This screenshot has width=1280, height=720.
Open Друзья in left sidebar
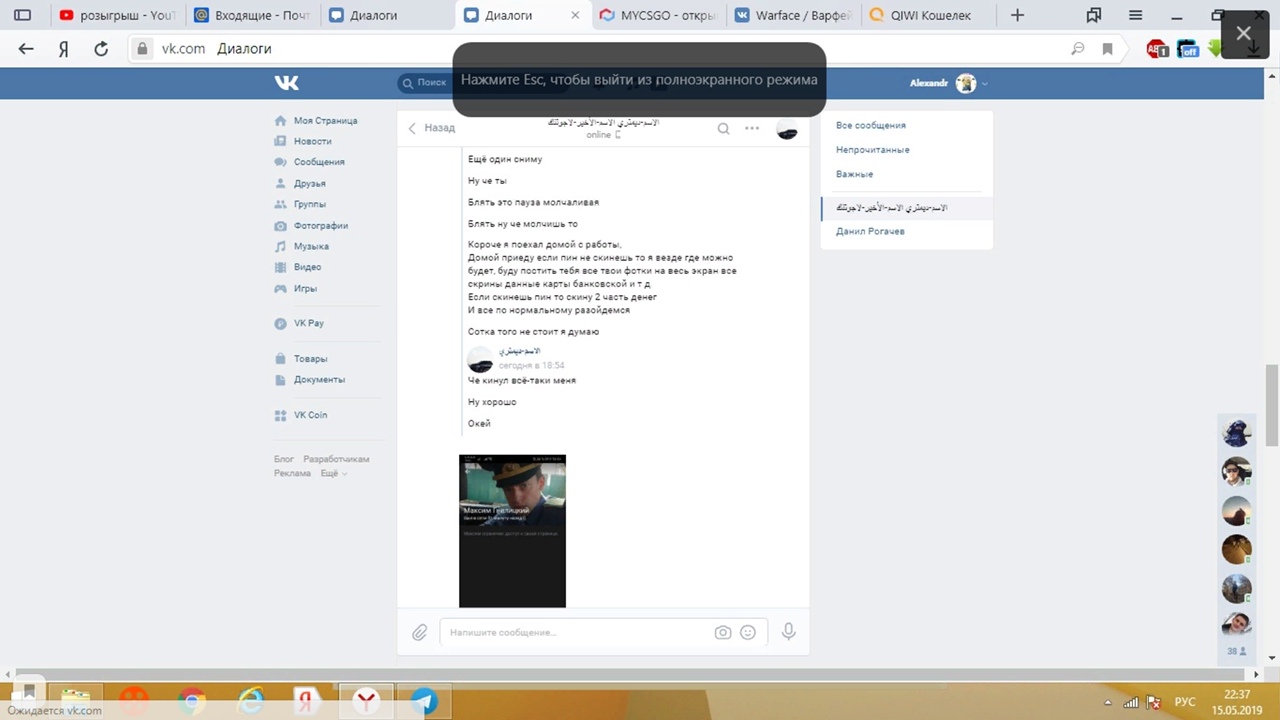309,184
